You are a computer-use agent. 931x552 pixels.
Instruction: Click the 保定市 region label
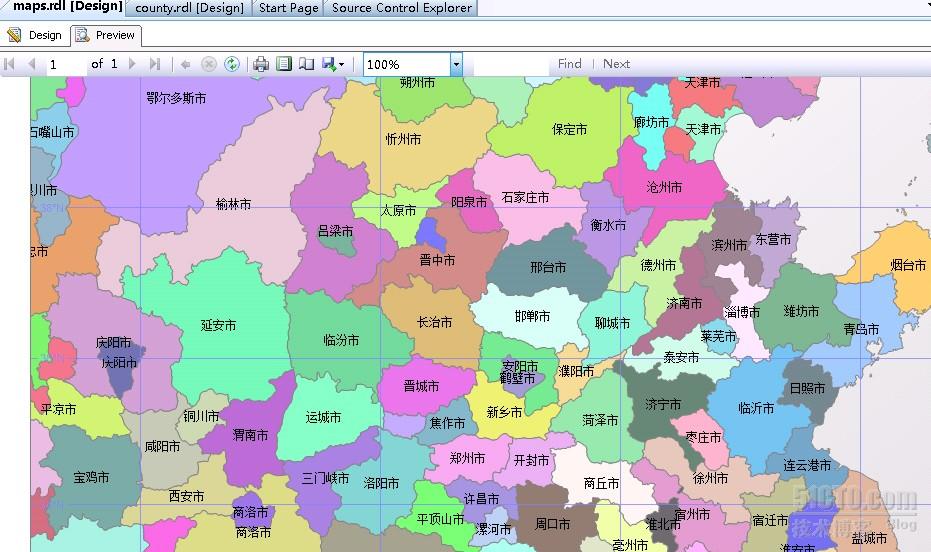(569, 129)
